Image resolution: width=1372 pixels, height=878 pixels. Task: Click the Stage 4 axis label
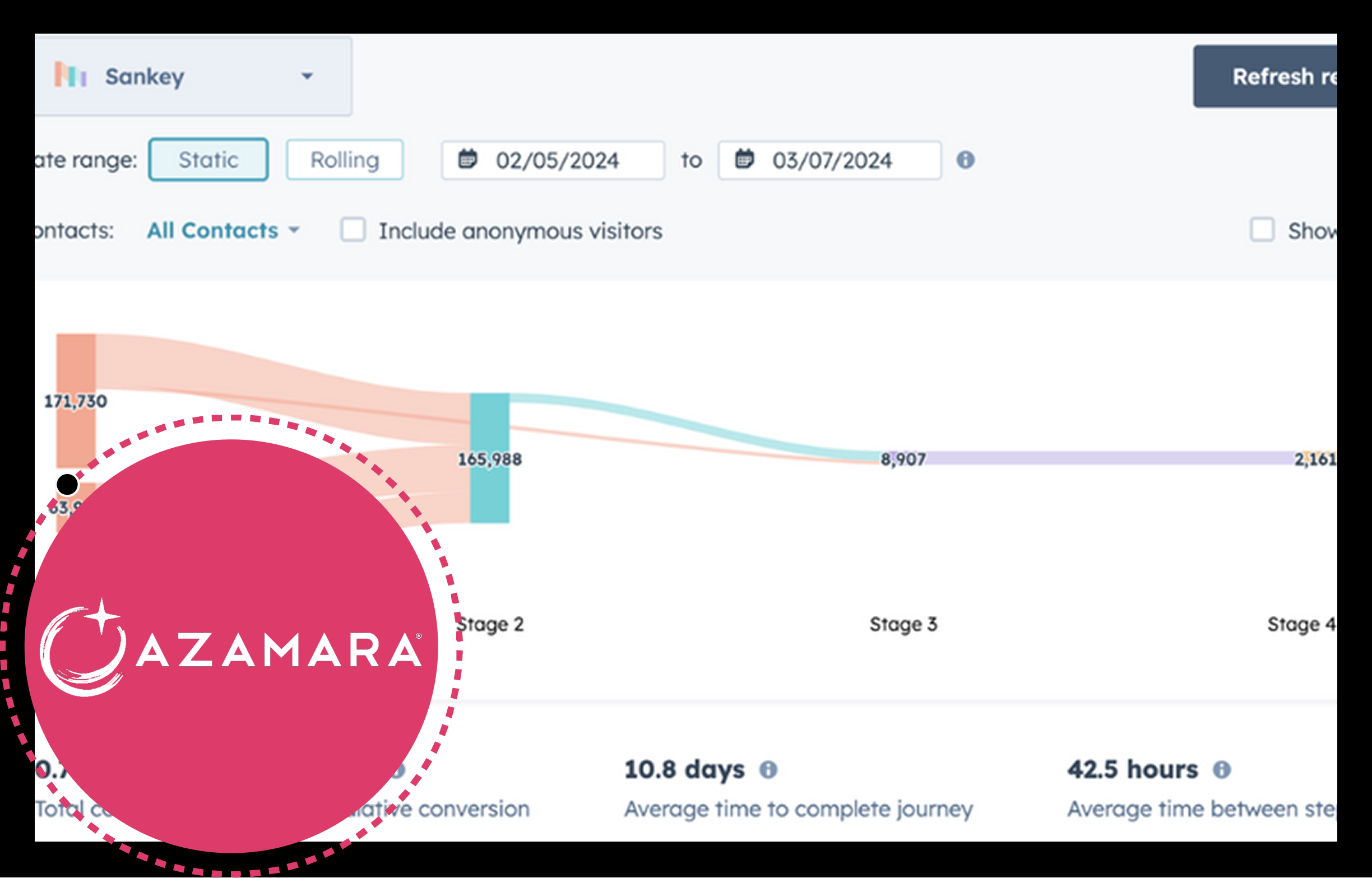point(1301,624)
